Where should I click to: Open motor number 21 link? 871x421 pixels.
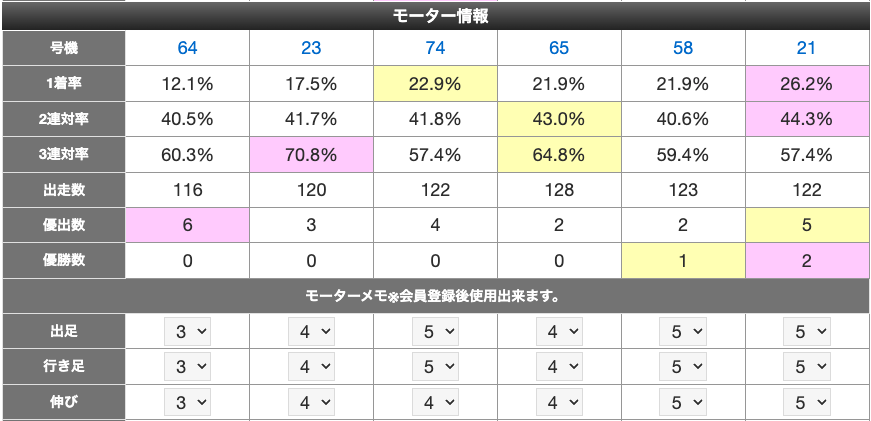[x=808, y=48]
